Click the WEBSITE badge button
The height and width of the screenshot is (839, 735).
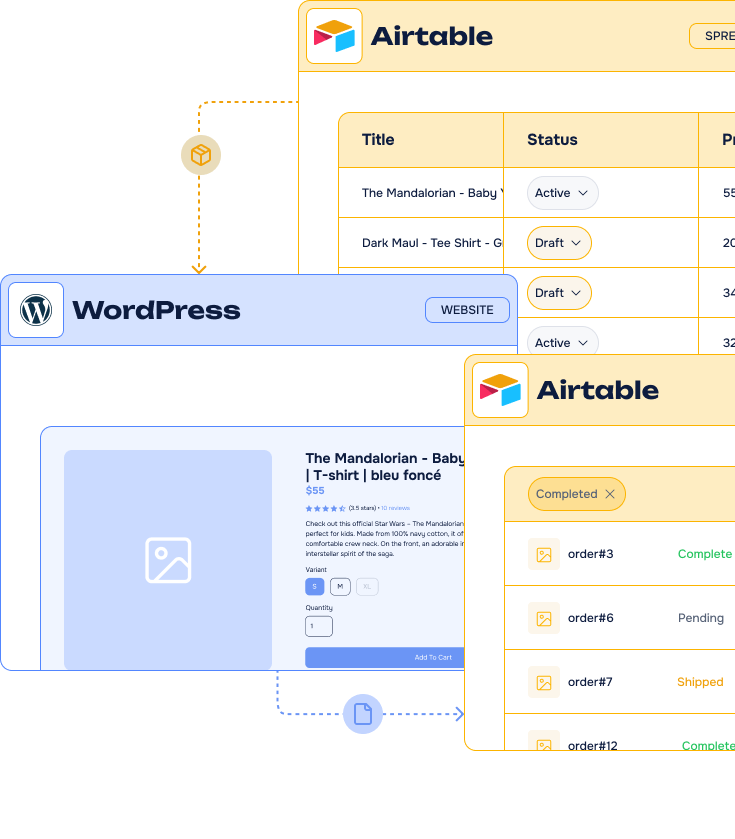coord(468,310)
